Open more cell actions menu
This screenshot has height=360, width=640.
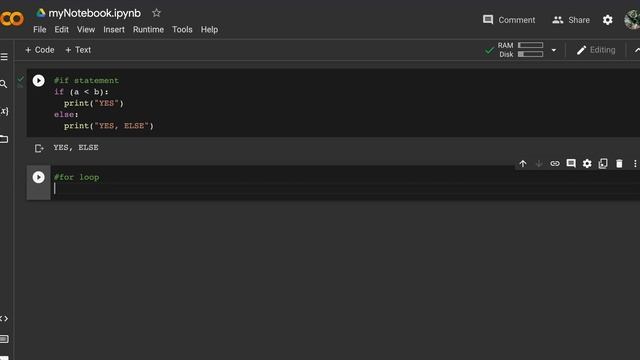[x=635, y=164]
